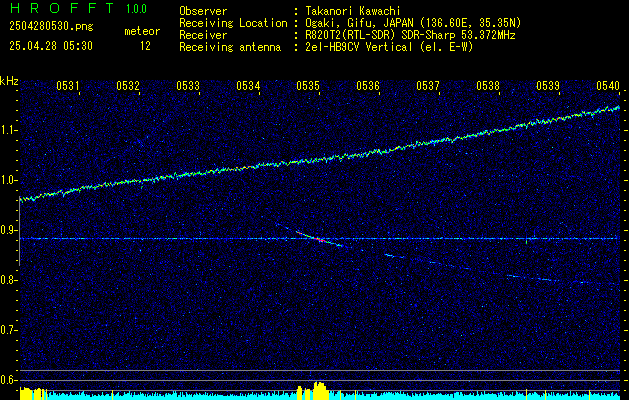Click the 0536 time marker
The width and height of the screenshot is (629, 400).
coord(368,85)
